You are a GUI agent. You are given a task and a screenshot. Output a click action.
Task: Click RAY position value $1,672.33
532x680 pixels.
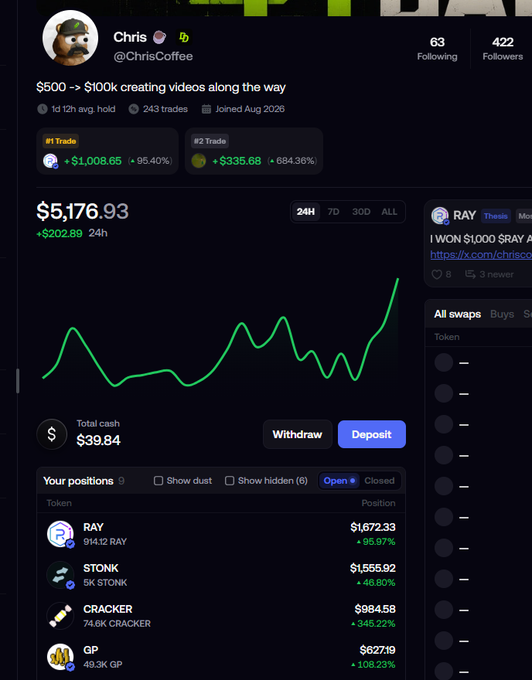coord(373,527)
